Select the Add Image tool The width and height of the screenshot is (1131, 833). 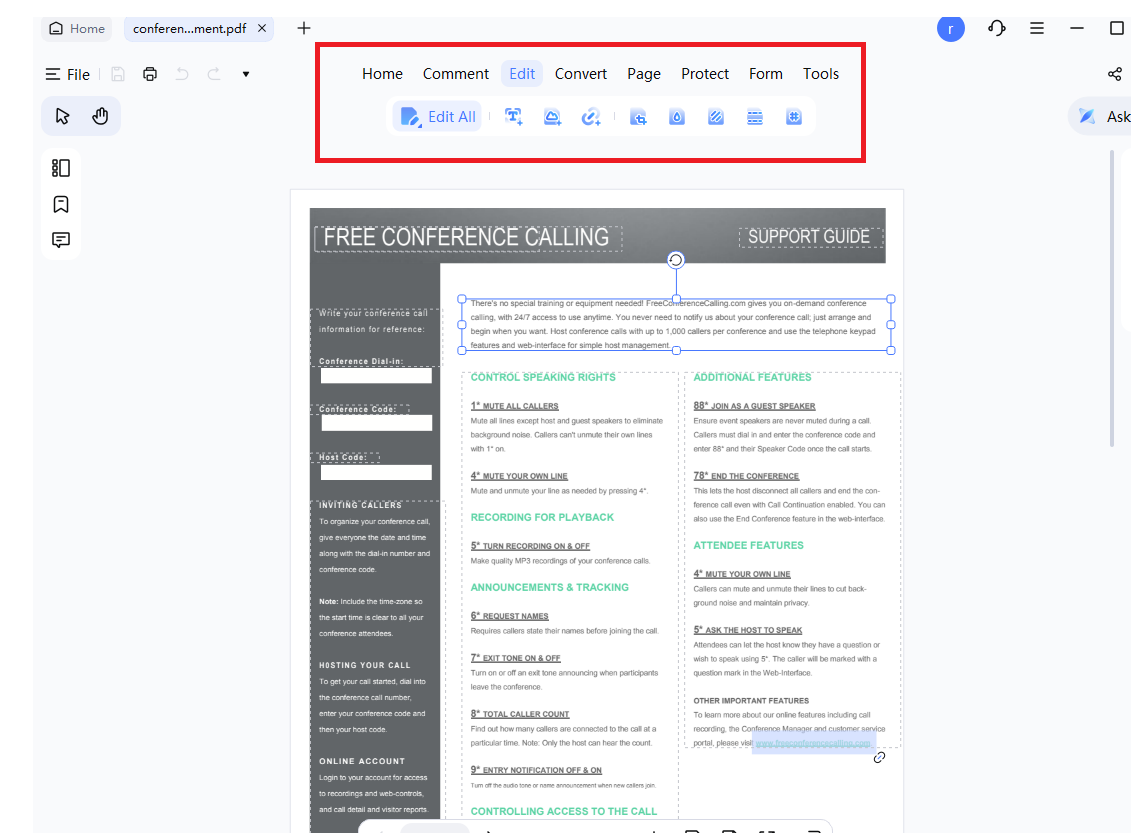pos(553,117)
